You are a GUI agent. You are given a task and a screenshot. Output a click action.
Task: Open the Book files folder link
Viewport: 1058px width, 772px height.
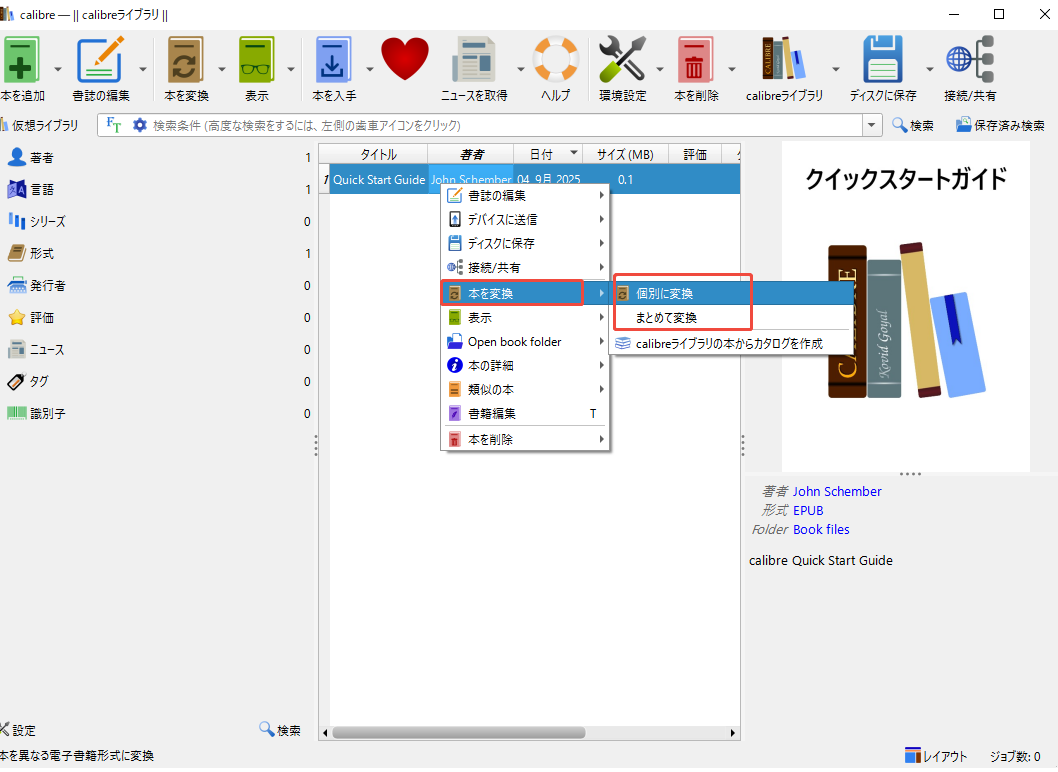point(821,530)
